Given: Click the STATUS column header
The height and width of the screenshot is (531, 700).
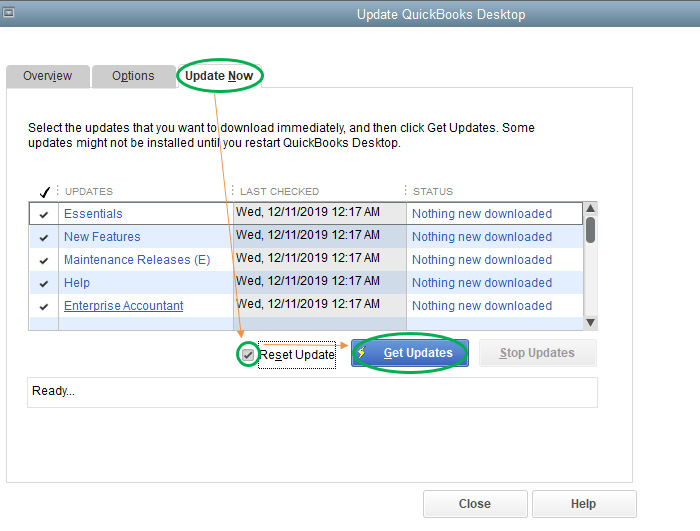Looking at the screenshot, I should pyautogui.click(x=433, y=192).
